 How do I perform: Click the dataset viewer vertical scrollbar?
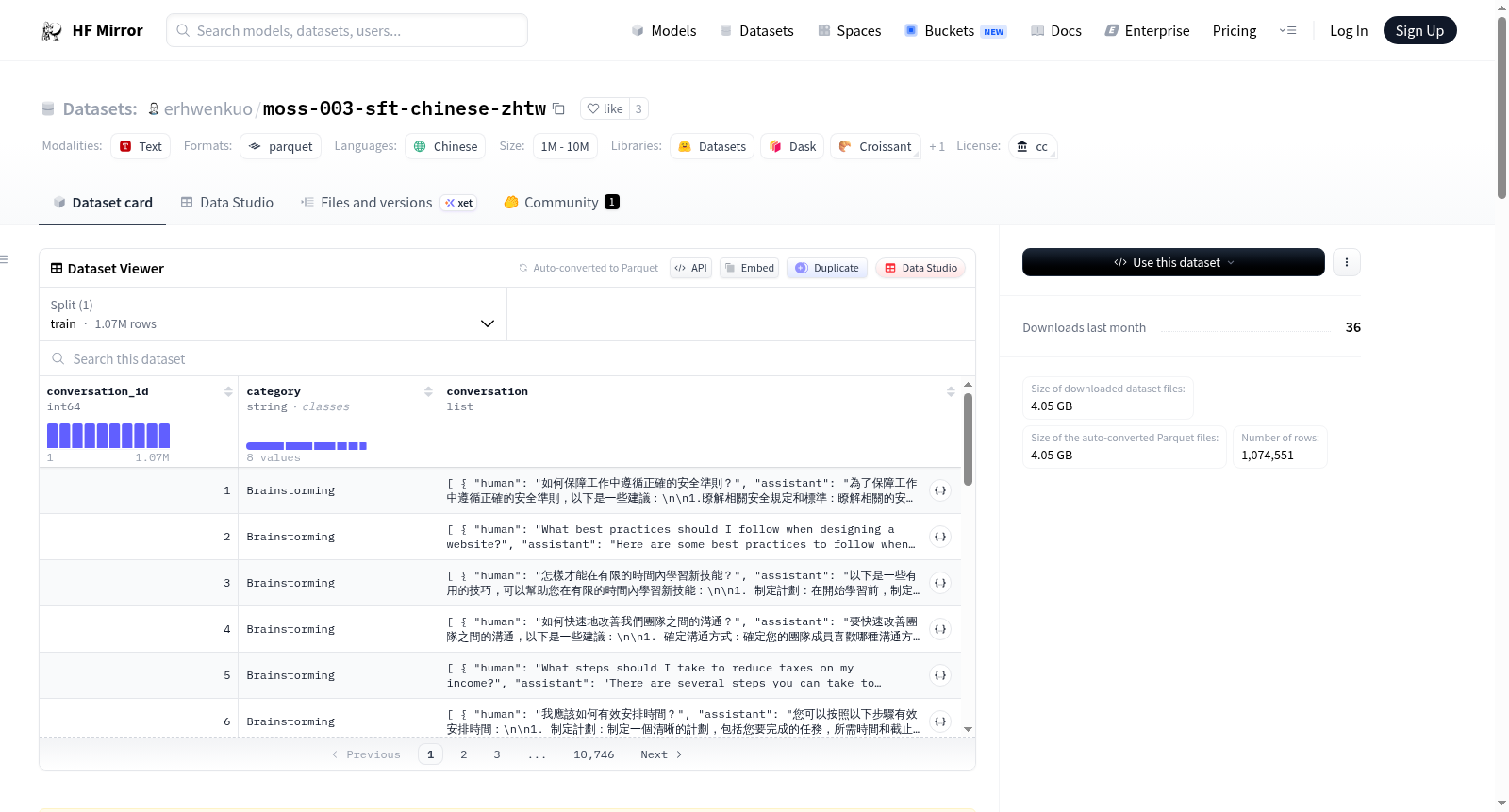tap(968, 439)
